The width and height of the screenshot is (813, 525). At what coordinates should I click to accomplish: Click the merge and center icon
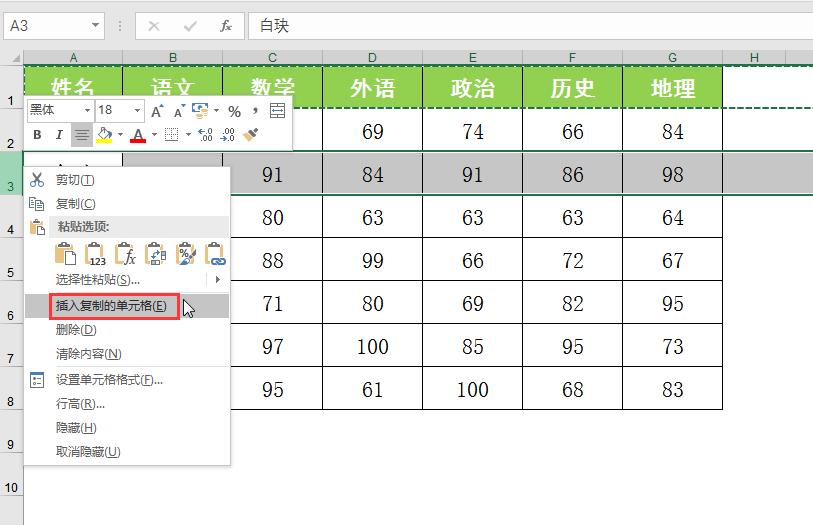pos(277,110)
